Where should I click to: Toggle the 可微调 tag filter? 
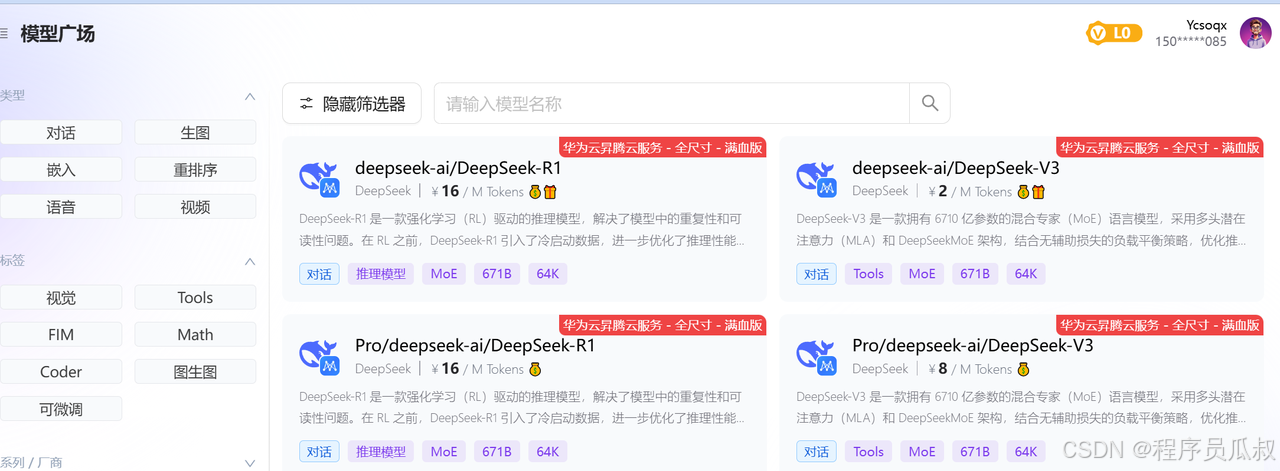point(61,409)
